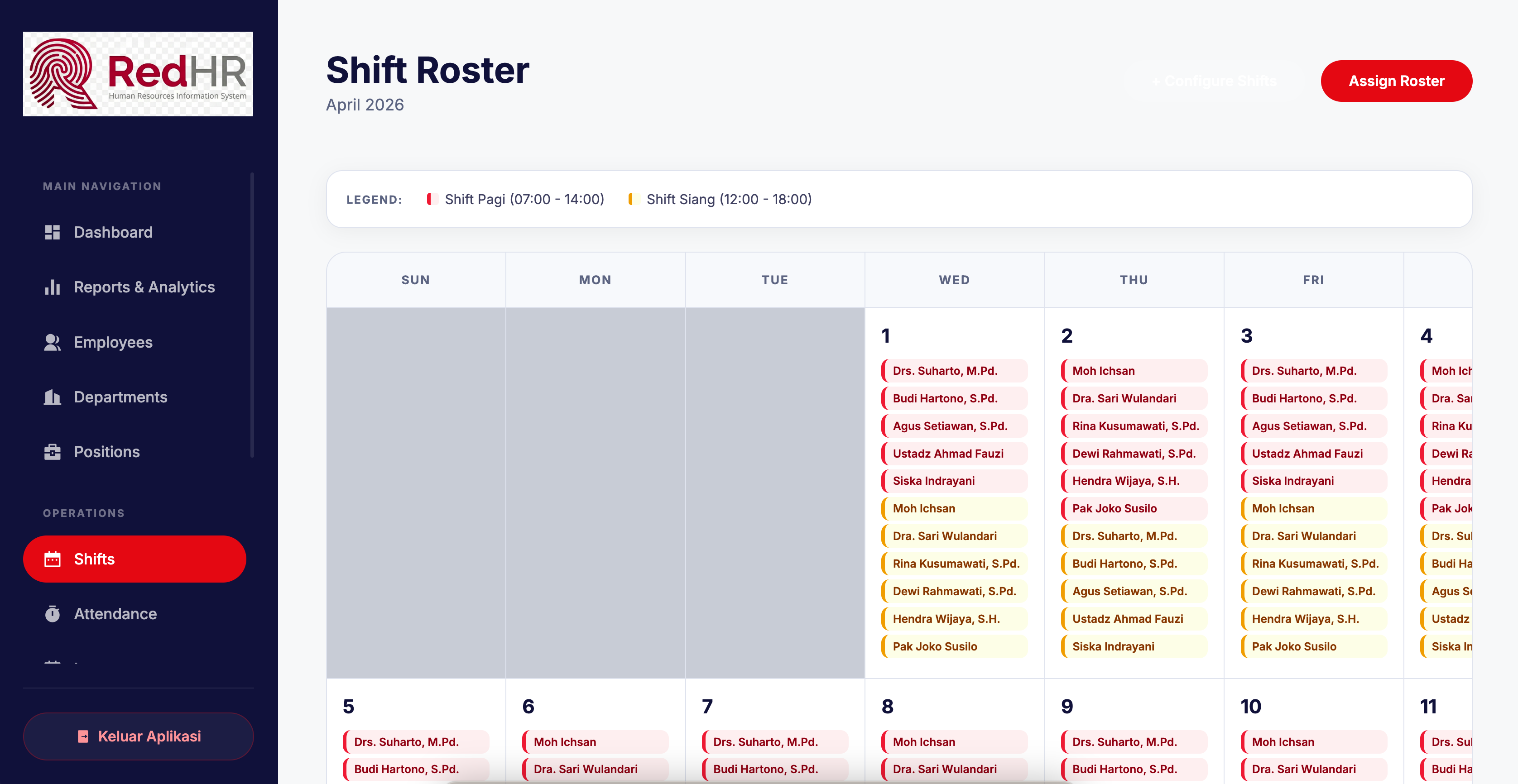Click yellow Pak Joko Susilo on day 1
The width and height of the screenshot is (1518, 784).
[x=954, y=646]
